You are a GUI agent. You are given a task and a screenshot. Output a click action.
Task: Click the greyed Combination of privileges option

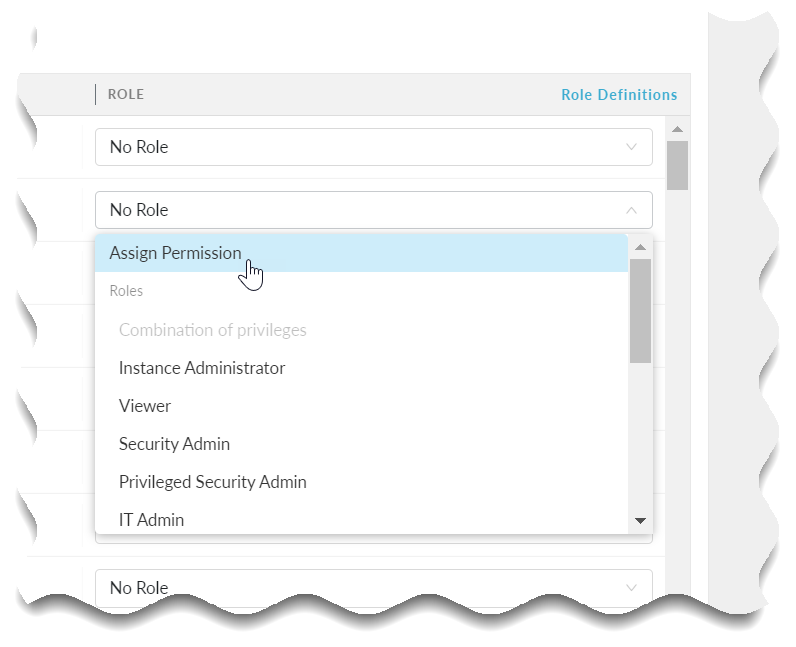pos(212,330)
